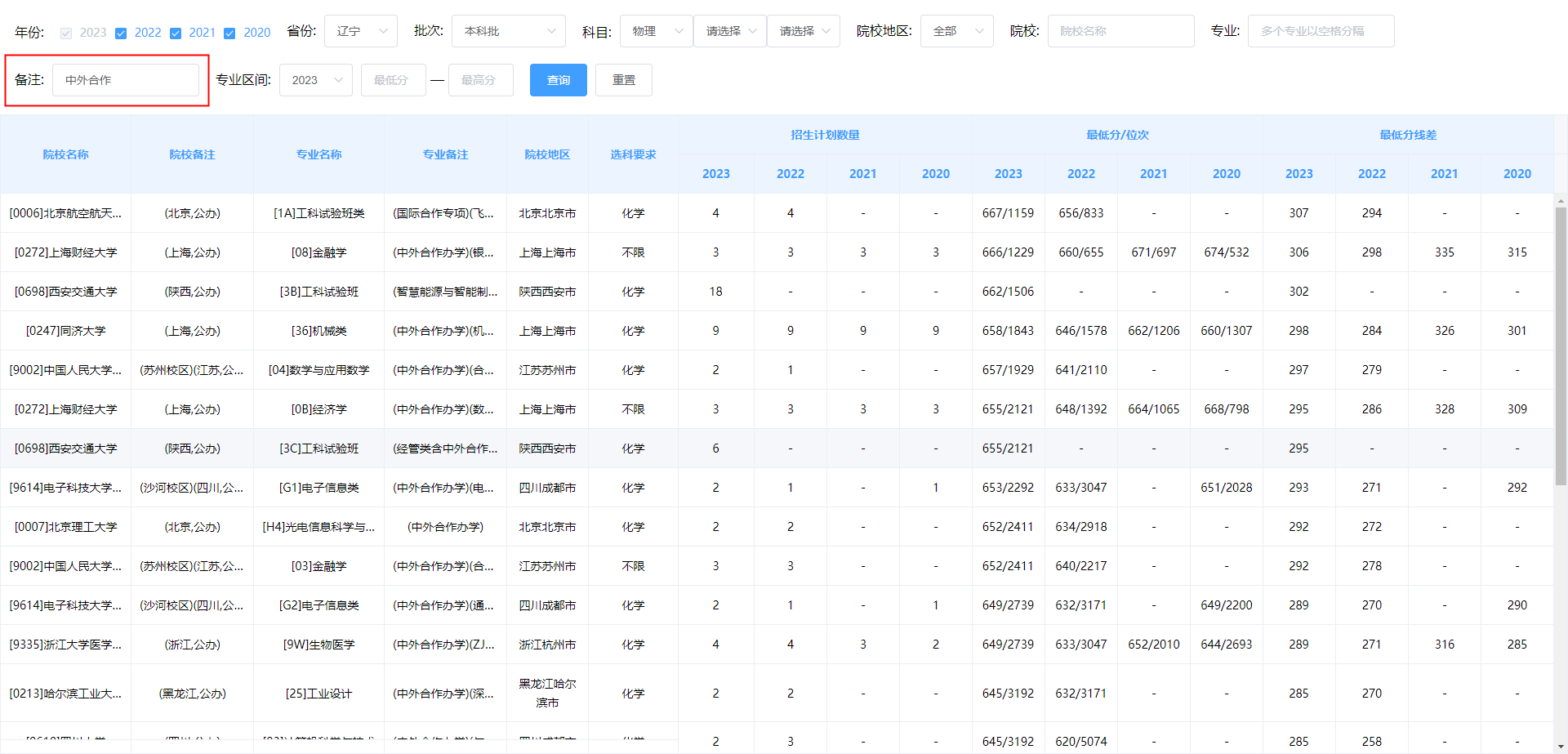The width and height of the screenshot is (1568, 754).
Task: Click the 院校名称 school name input field
Action: [x=1120, y=30]
